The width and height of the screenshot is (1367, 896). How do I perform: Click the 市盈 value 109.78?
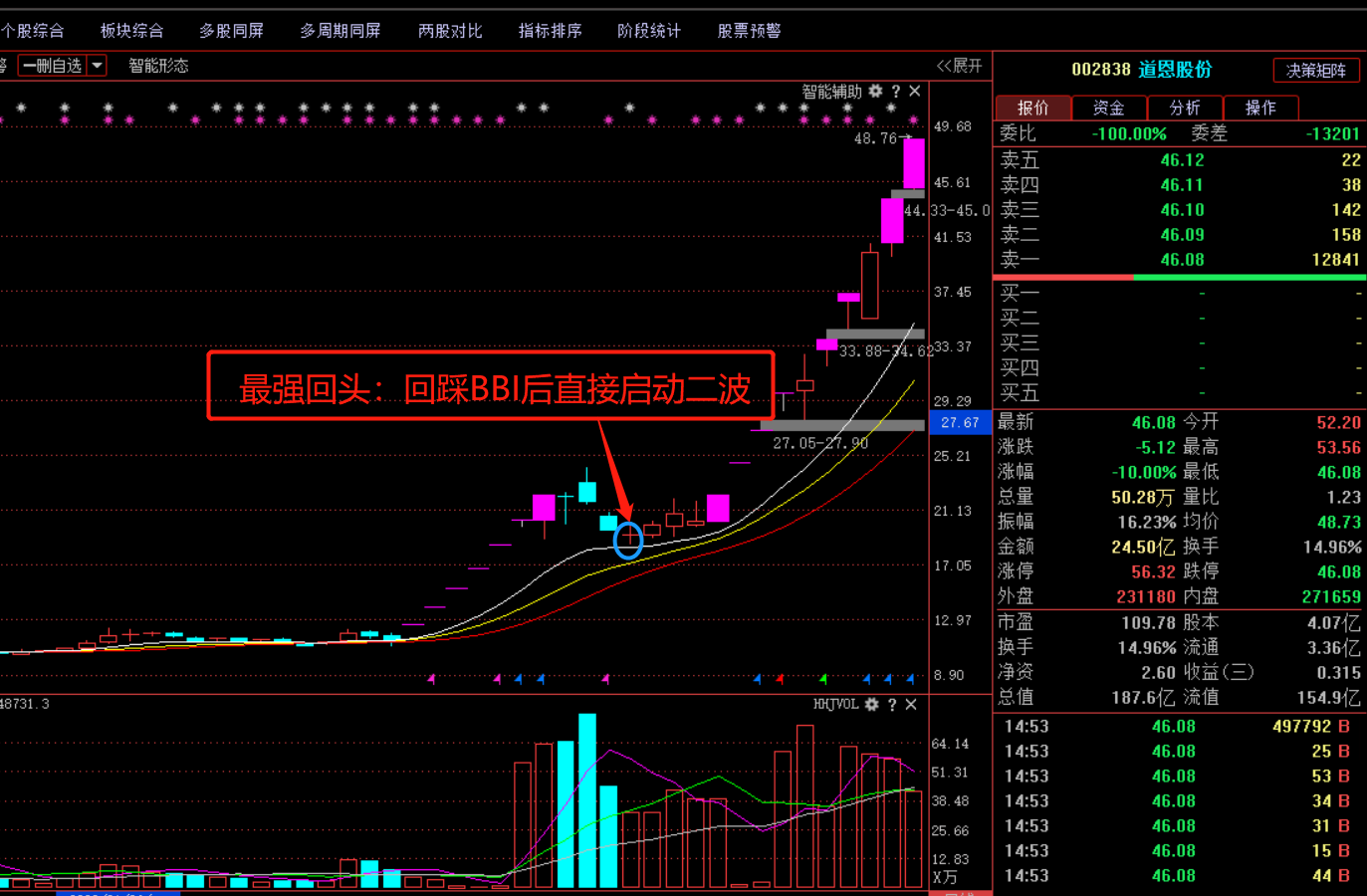point(1148,622)
